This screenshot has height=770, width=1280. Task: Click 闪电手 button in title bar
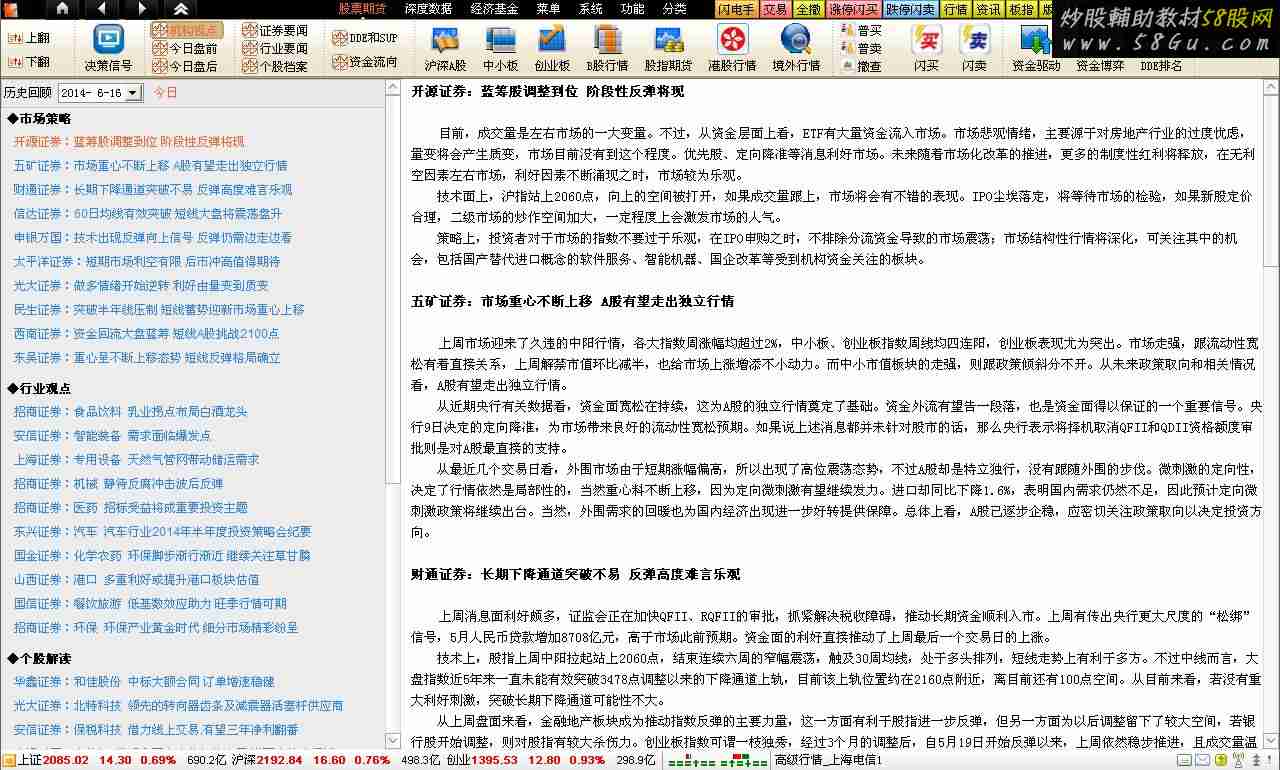(x=736, y=9)
